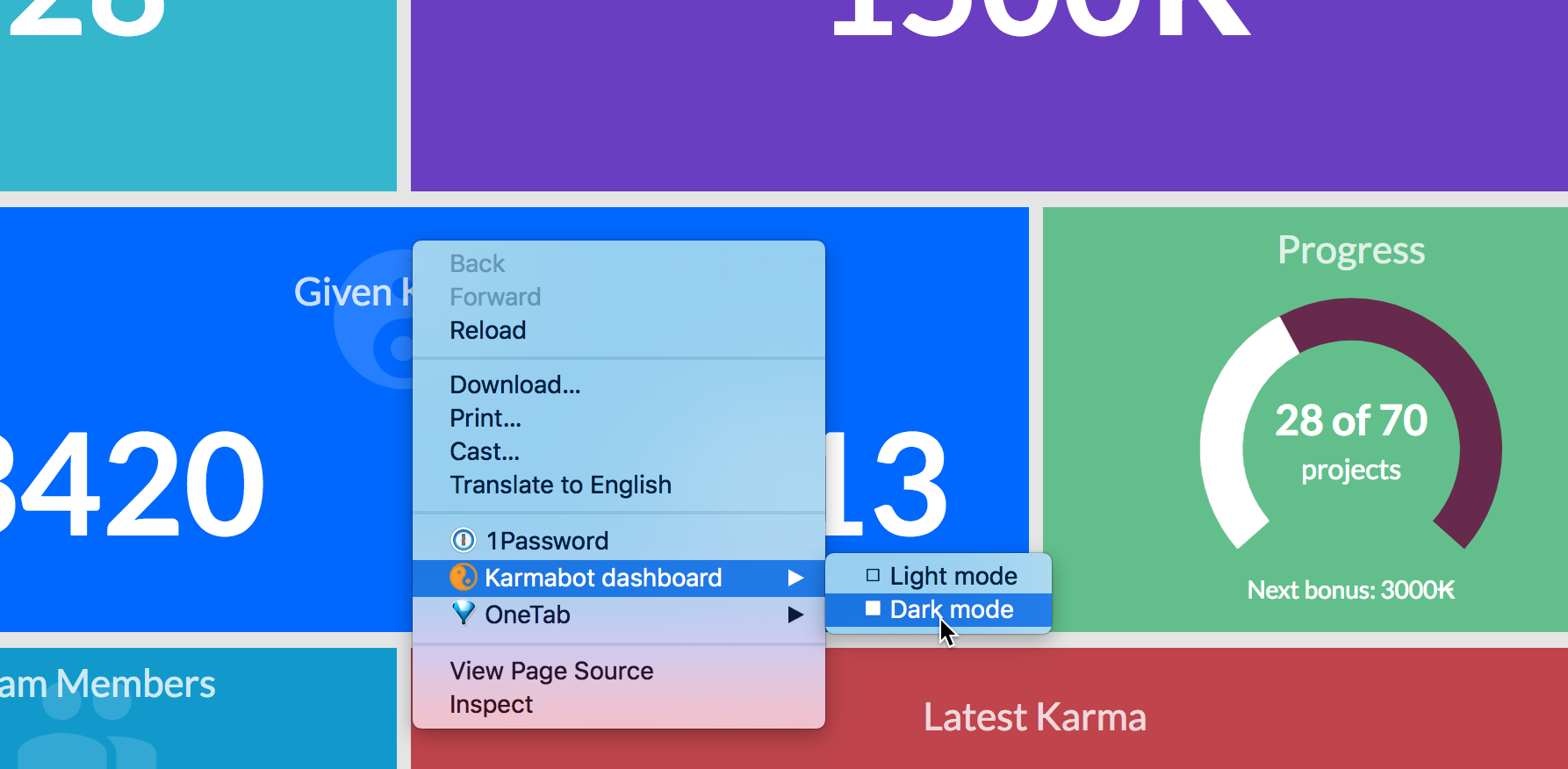Select the Light mode label
Viewport: 1568px width, 769px height.
(953, 576)
